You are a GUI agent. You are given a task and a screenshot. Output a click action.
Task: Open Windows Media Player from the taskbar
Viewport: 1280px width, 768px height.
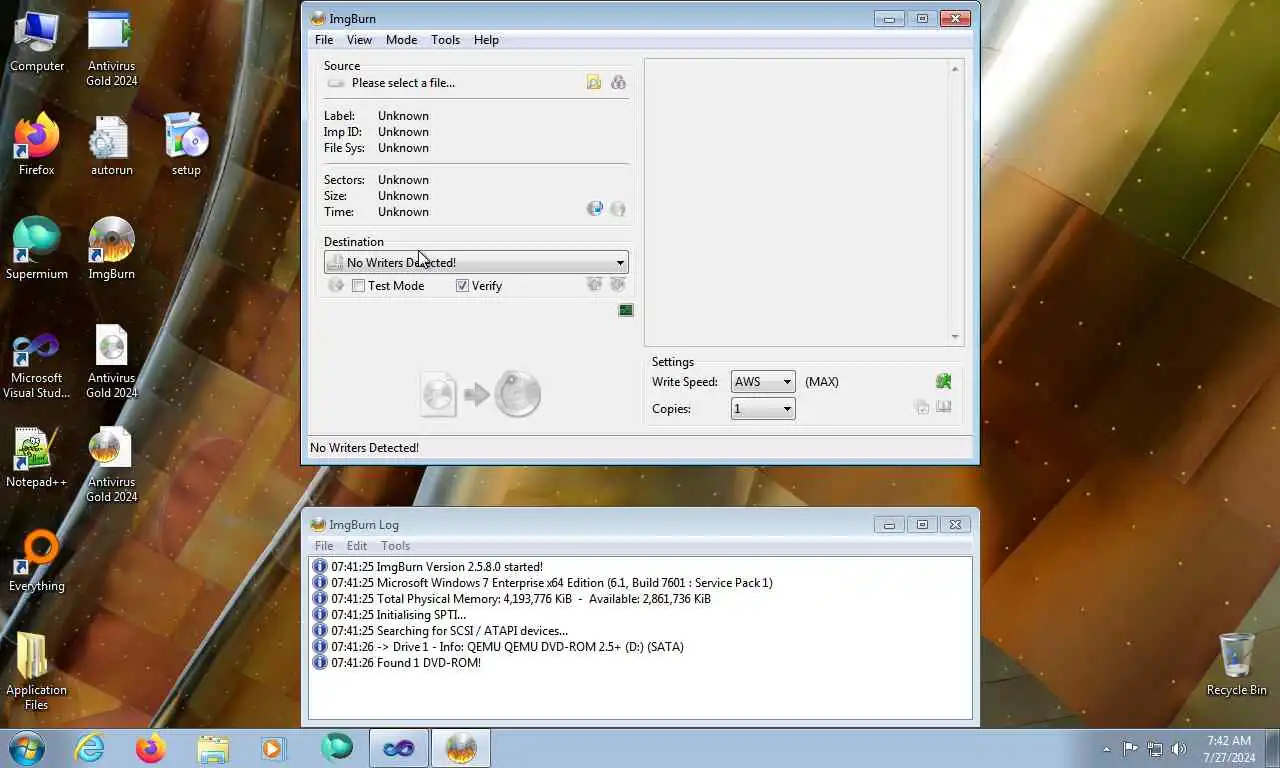tap(273, 748)
